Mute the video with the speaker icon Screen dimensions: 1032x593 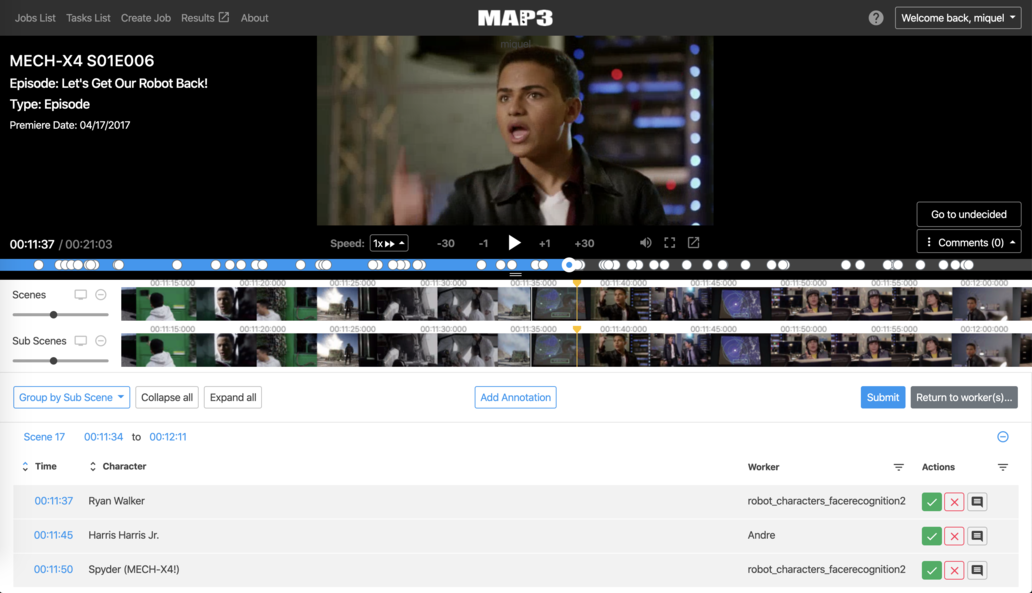[645, 243]
